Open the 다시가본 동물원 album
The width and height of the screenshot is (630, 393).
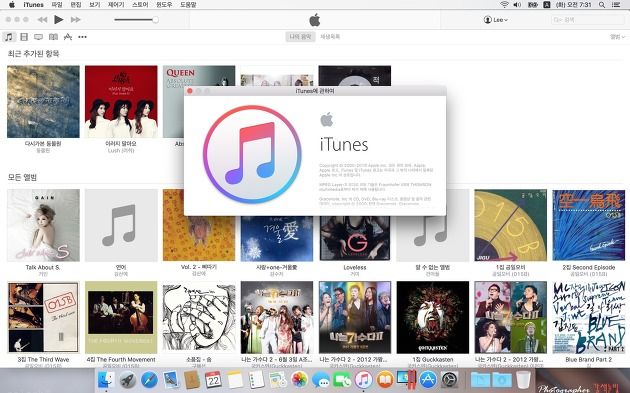[x=43, y=102]
